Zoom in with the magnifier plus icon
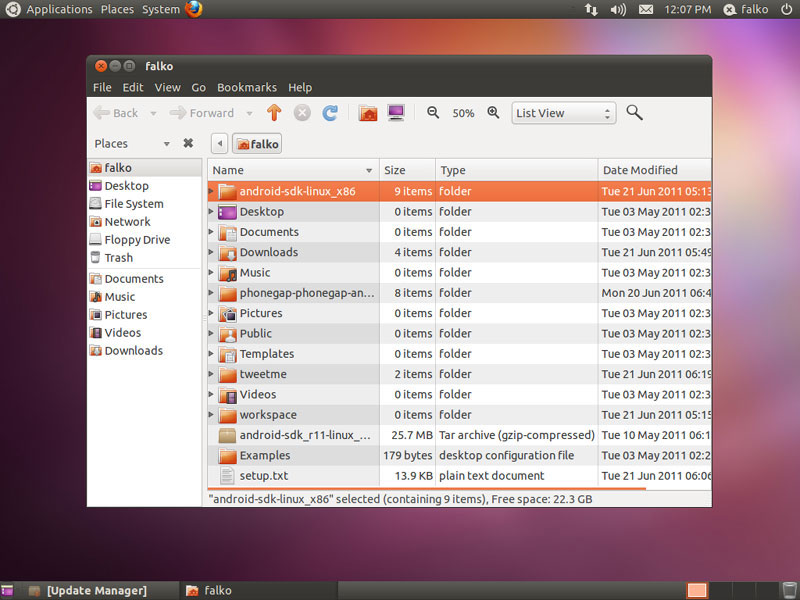This screenshot has width=800, height=600. 493,113
